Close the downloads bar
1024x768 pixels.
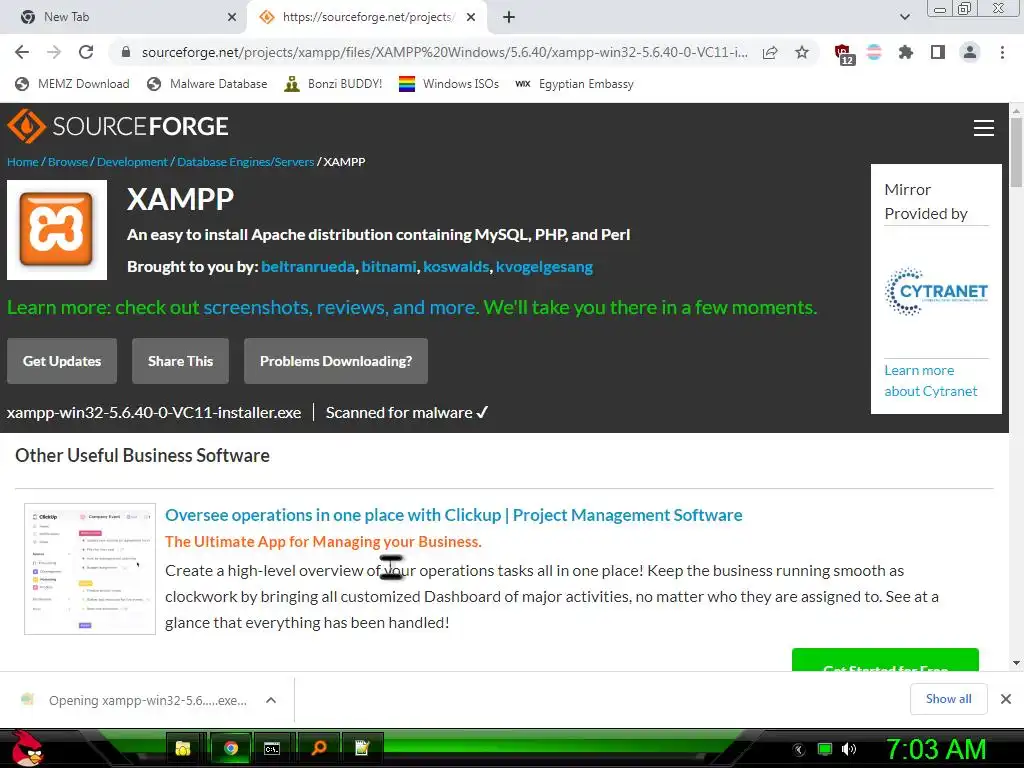pos(1006,699)
